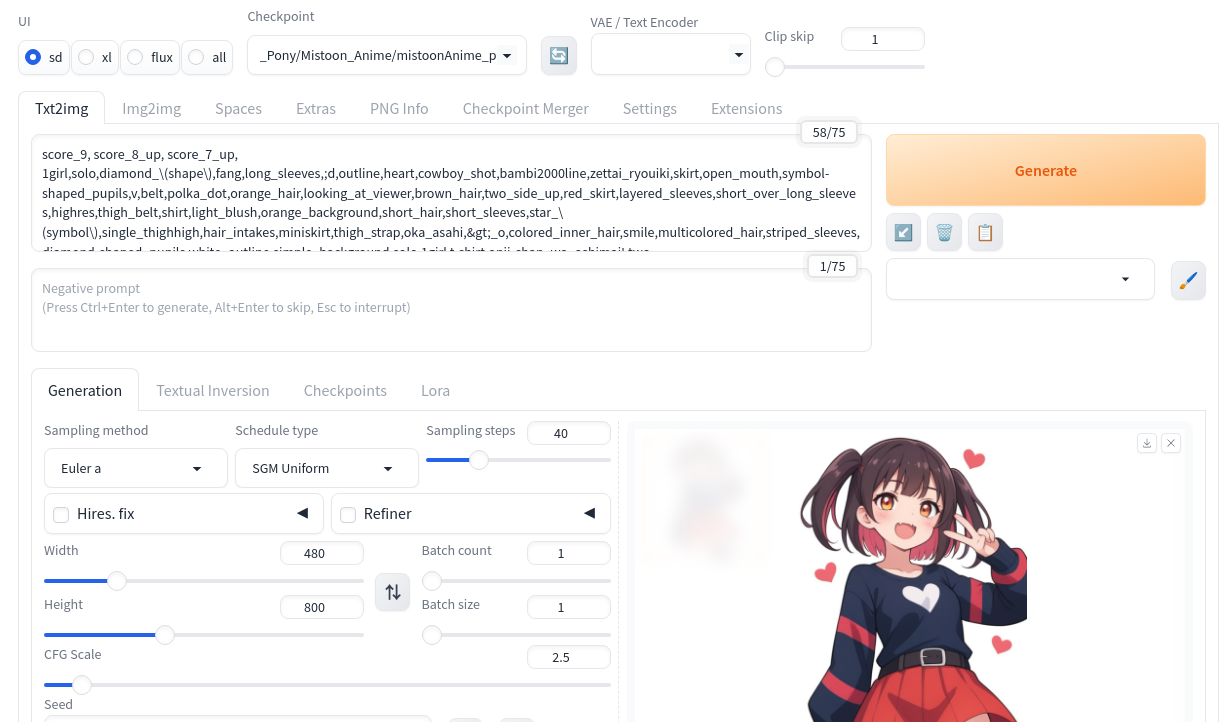Enable the Hires. fix checkbox

(x=61, y=514)
